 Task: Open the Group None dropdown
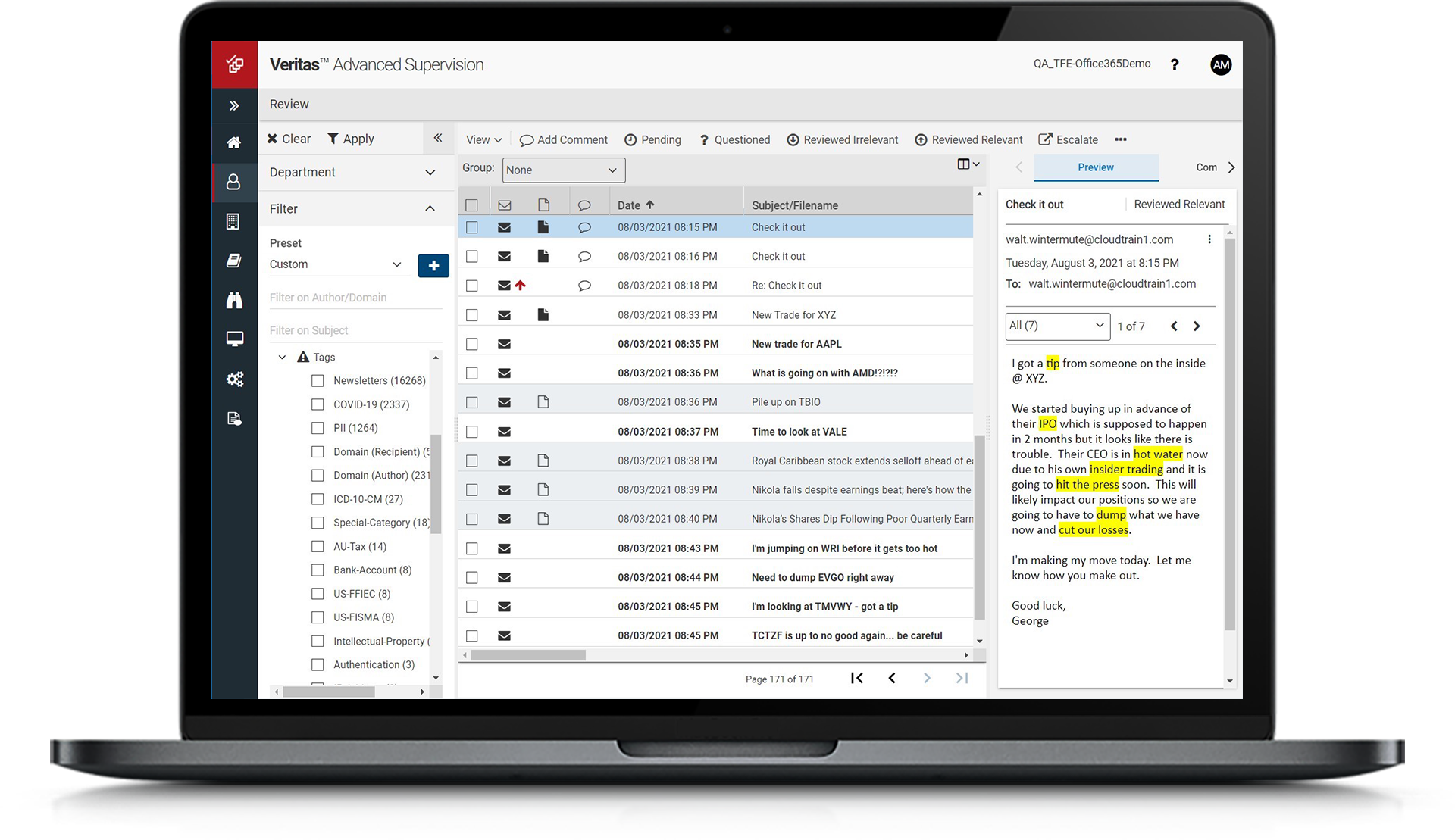click(564, 170)
